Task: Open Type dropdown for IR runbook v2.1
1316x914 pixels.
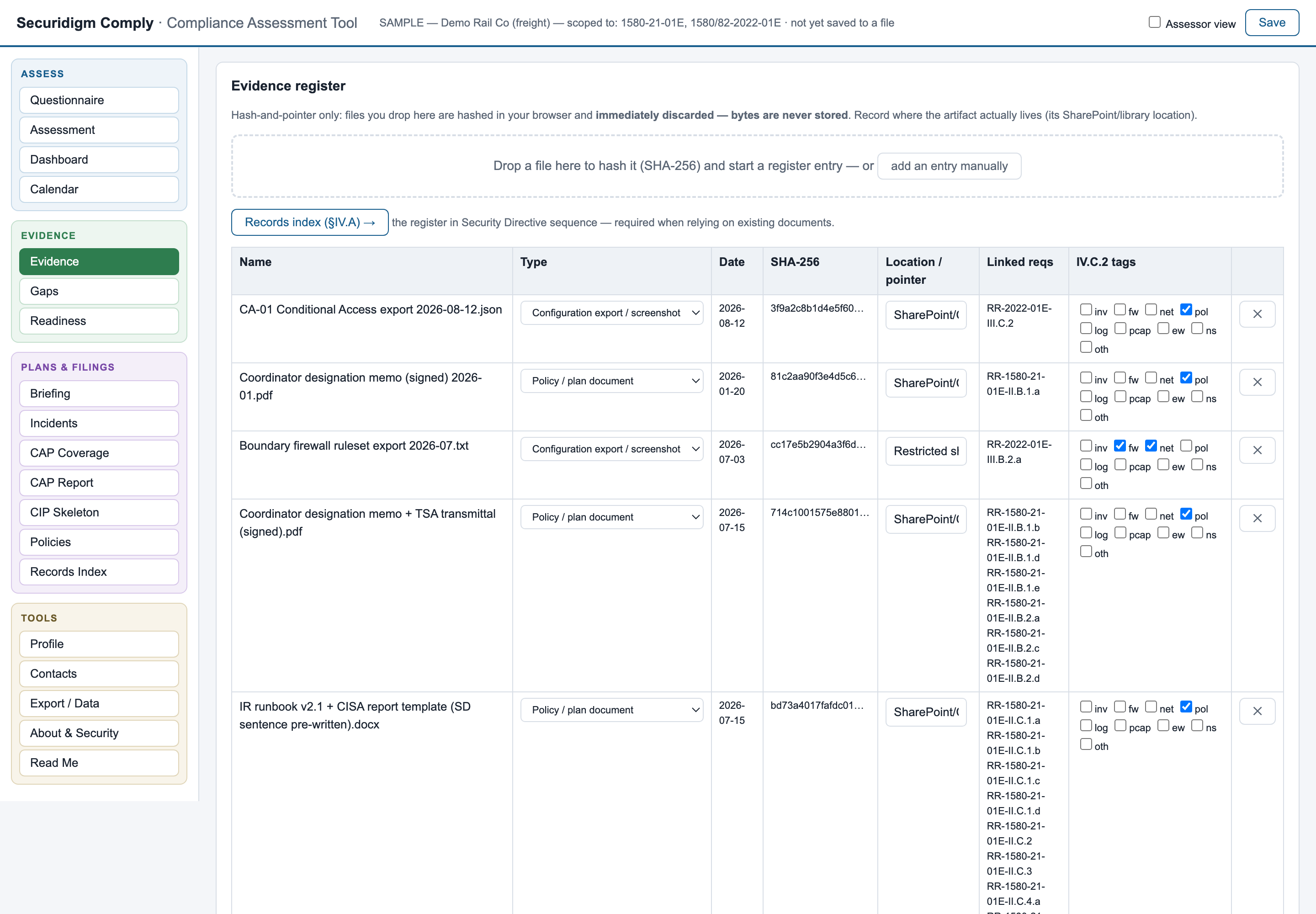Action: click(x=611, y=710)
